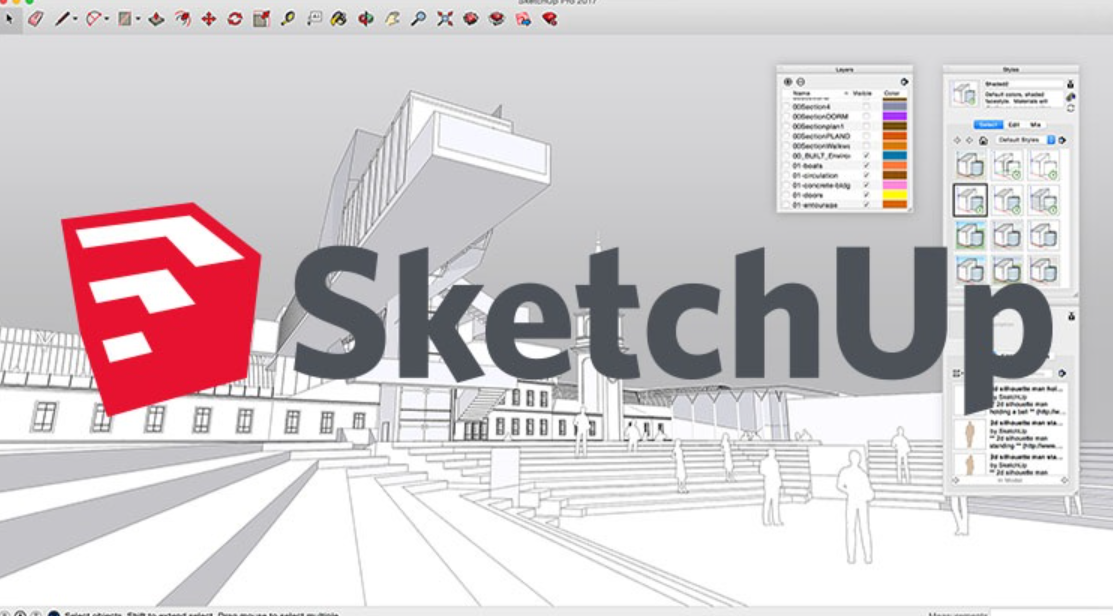
Task: Select the 01-boats layer name
Action: pos(808,165)
